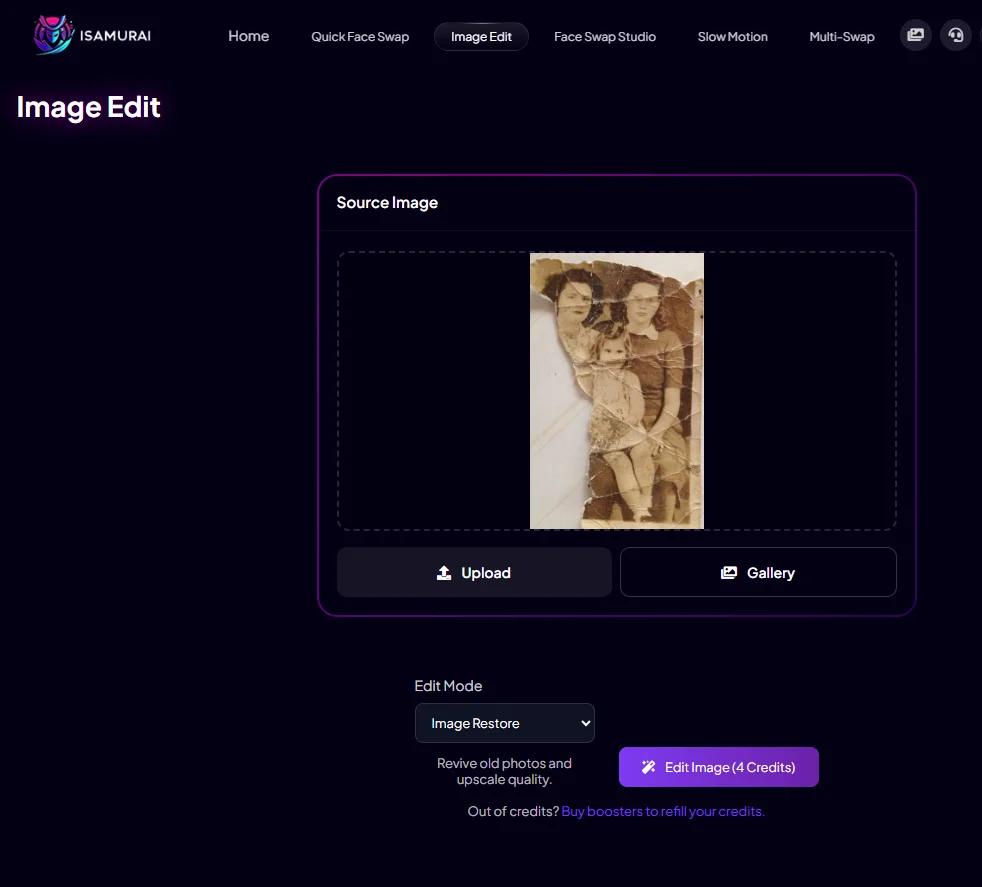
Task: Click the magic wand icon on Edit Image
Action: pos(649,767)
